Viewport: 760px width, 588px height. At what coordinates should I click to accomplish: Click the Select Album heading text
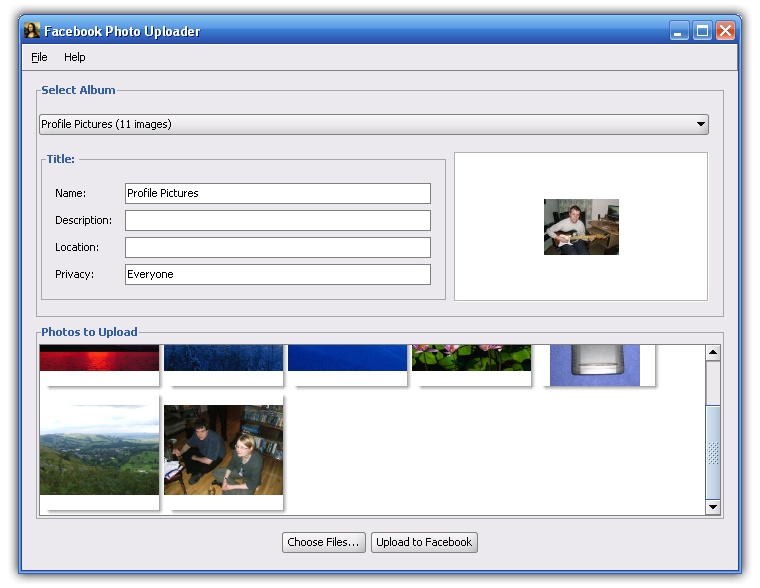point(78,90)
